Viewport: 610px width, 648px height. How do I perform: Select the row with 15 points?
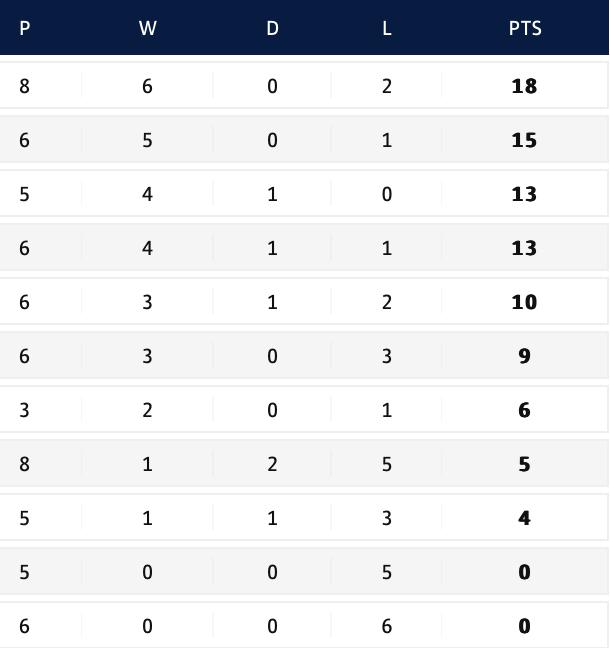pyautogui.click(x=304, y=140)
